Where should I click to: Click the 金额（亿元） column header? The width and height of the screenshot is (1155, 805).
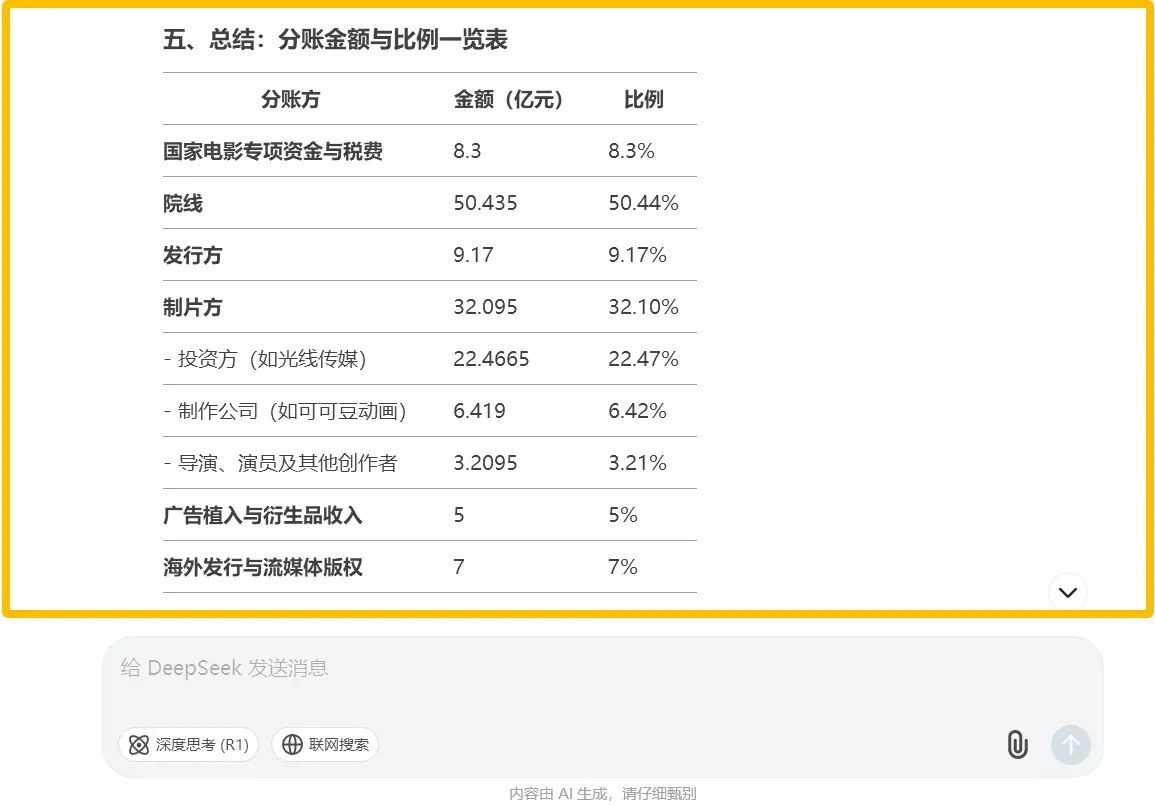(508, 99)
